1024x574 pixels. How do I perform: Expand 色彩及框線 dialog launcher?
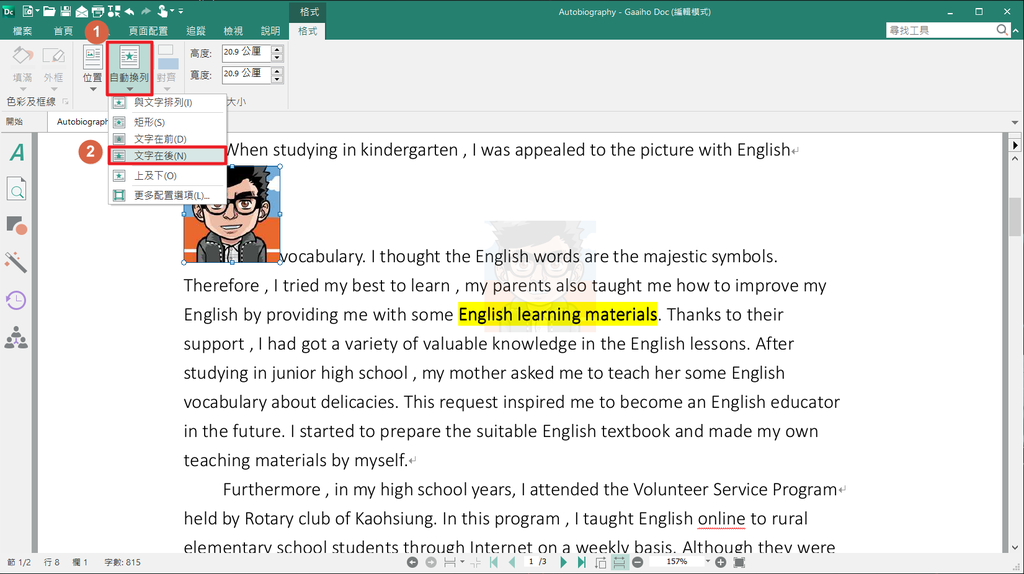(65, 102)
